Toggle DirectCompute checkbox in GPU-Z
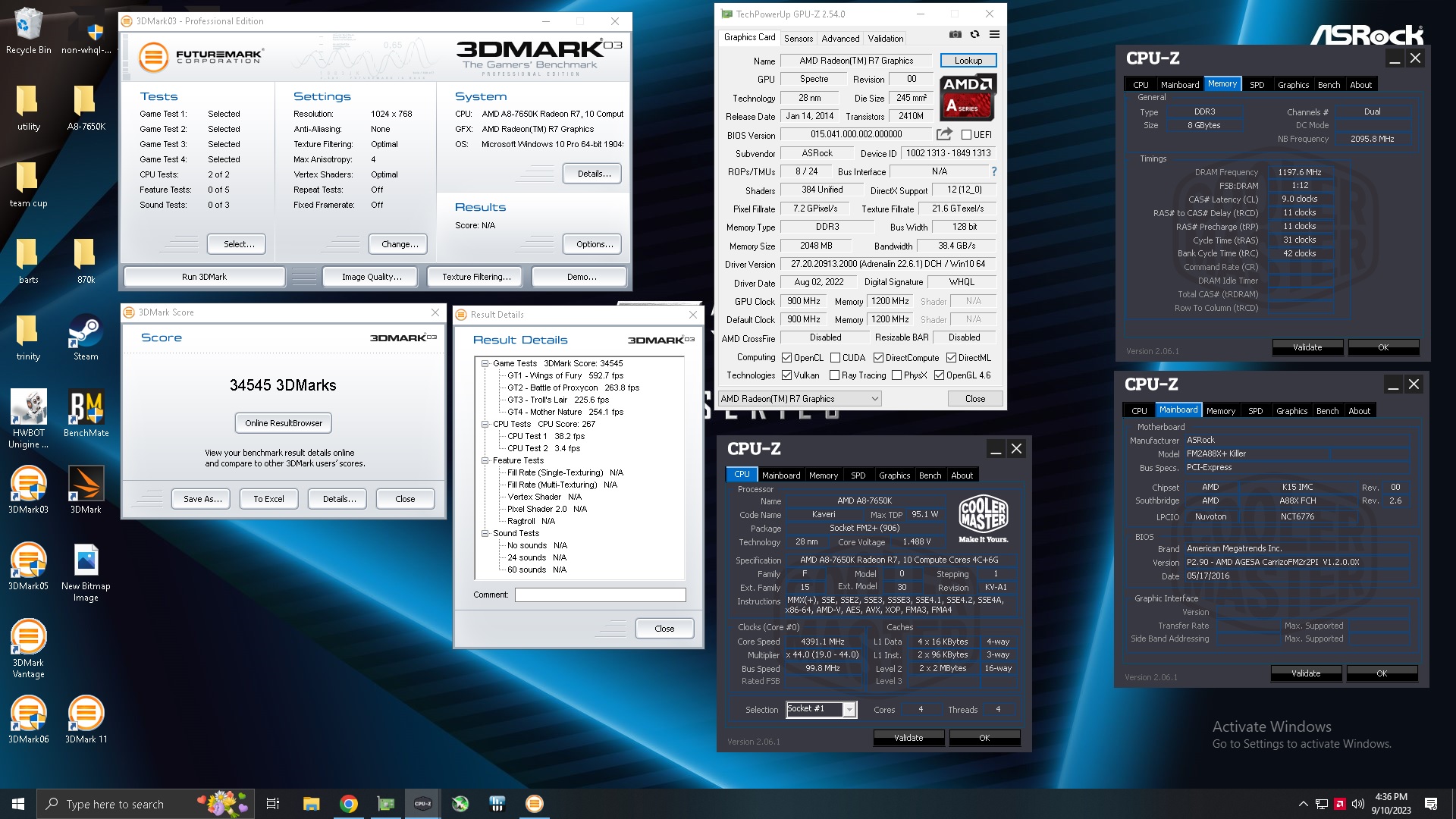The image size is (1456, 819). pos(878,358)
